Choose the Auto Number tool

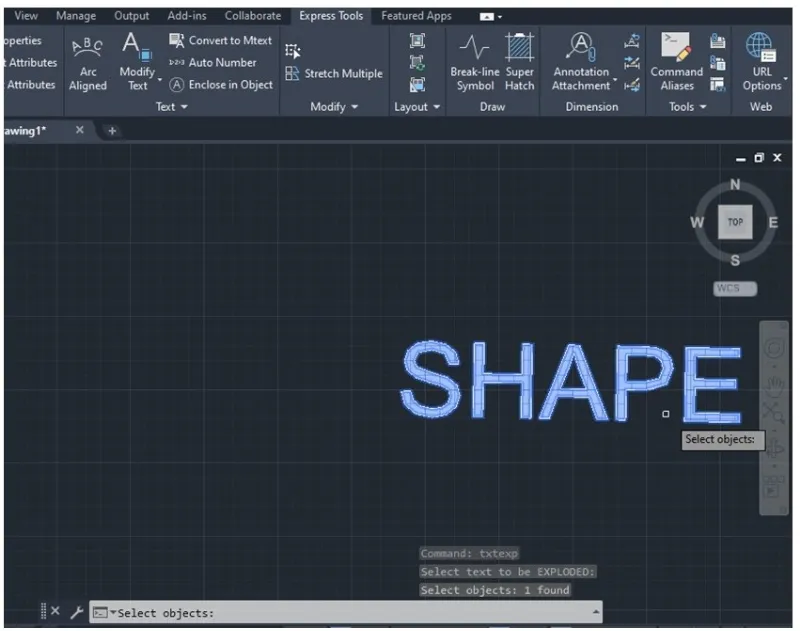(212, 63)
